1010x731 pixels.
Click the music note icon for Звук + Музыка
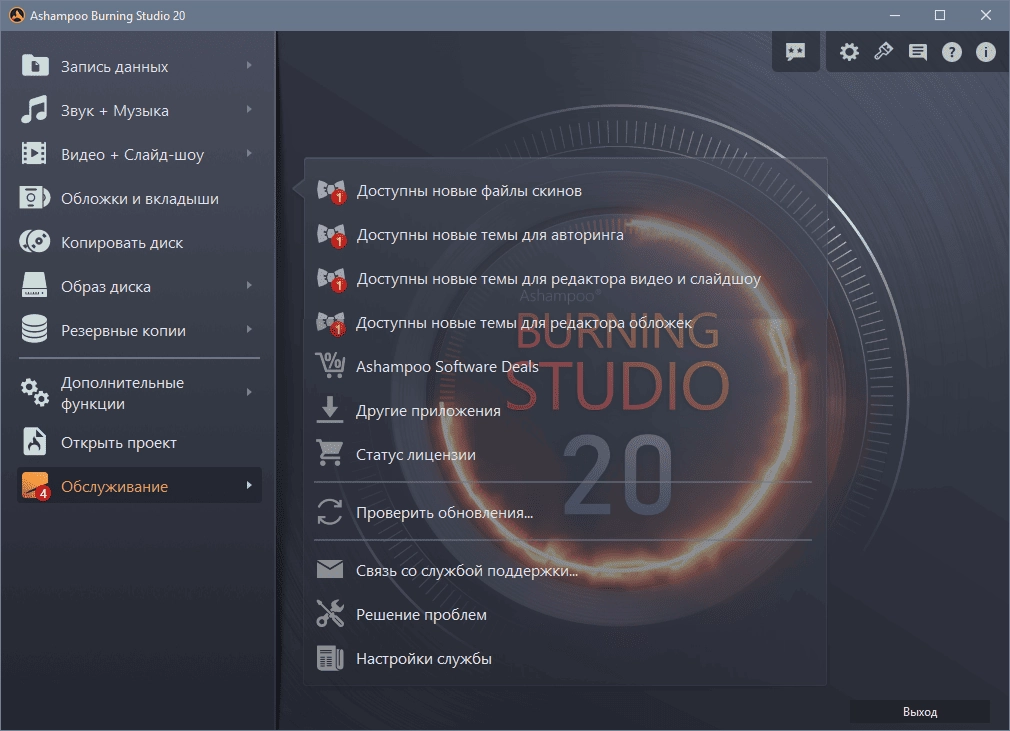(35, 109)
